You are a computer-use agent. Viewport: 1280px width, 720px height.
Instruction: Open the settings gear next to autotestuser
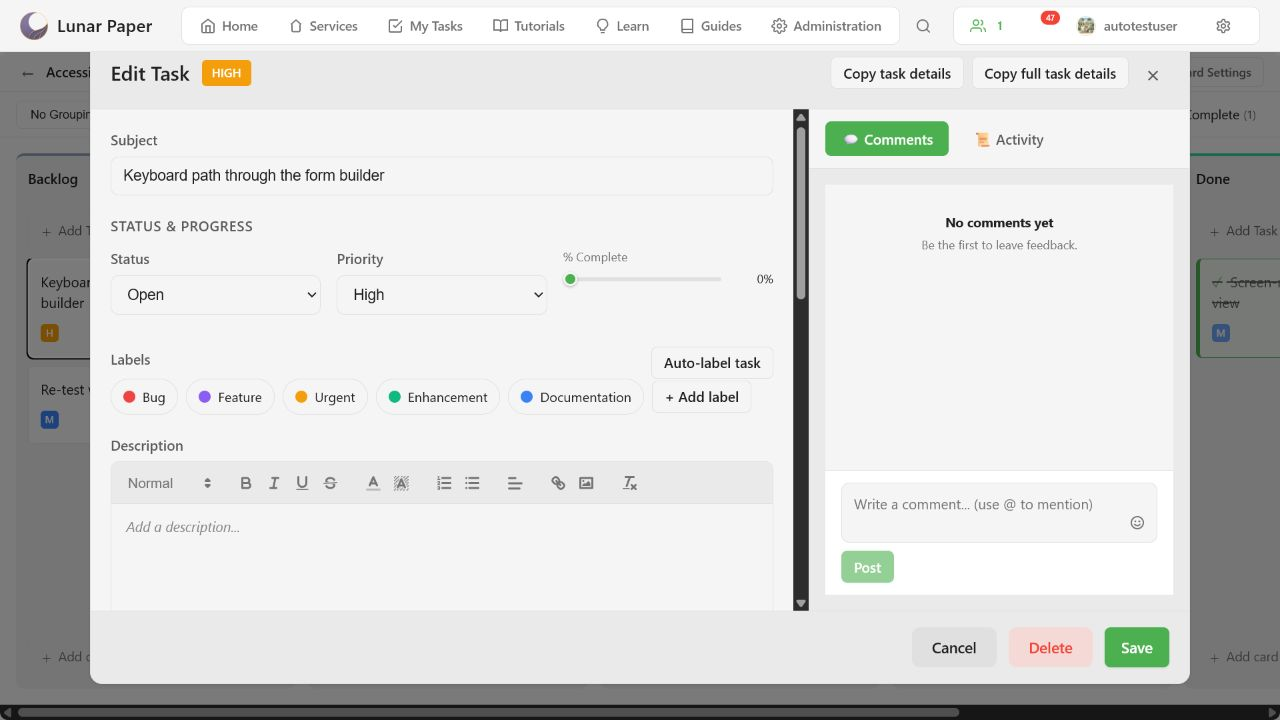[x=1223, y=26]
